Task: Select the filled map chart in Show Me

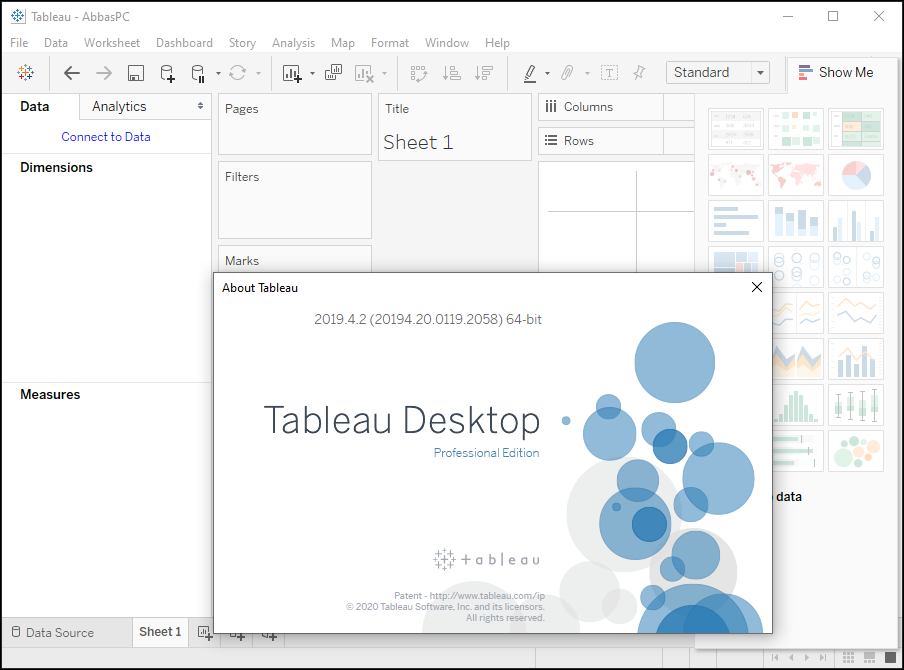Action: [x=796, y=175]
